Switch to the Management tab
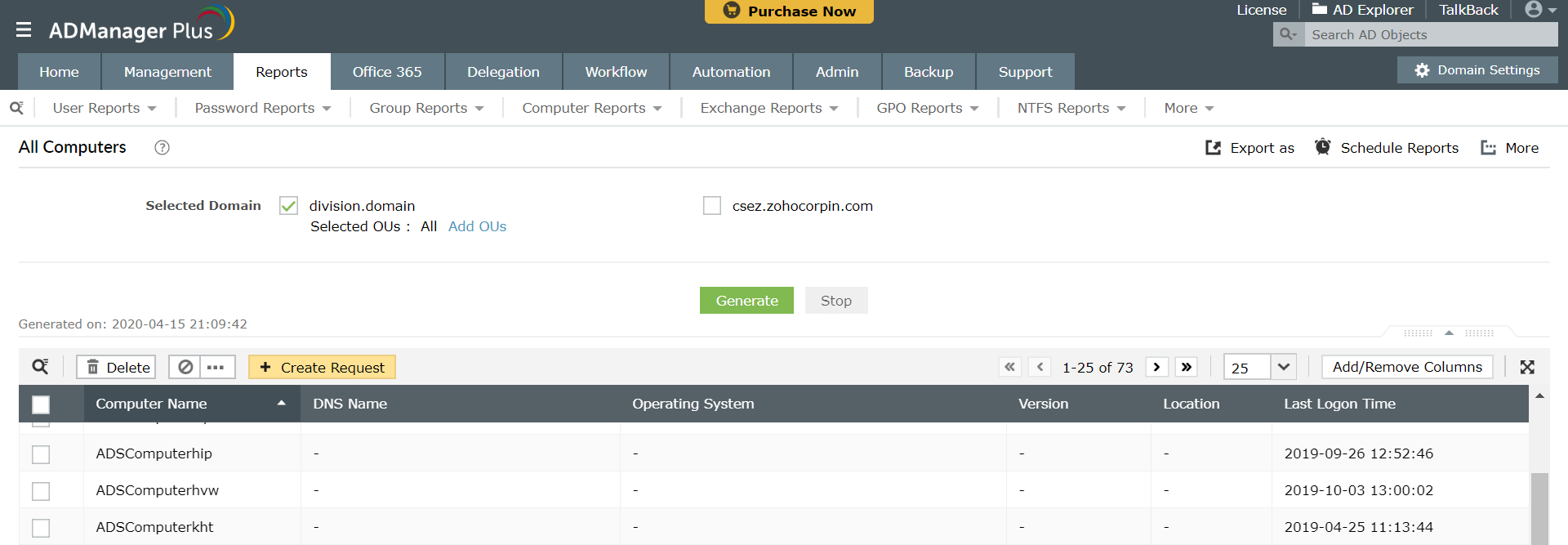 [x=167, y=72]
